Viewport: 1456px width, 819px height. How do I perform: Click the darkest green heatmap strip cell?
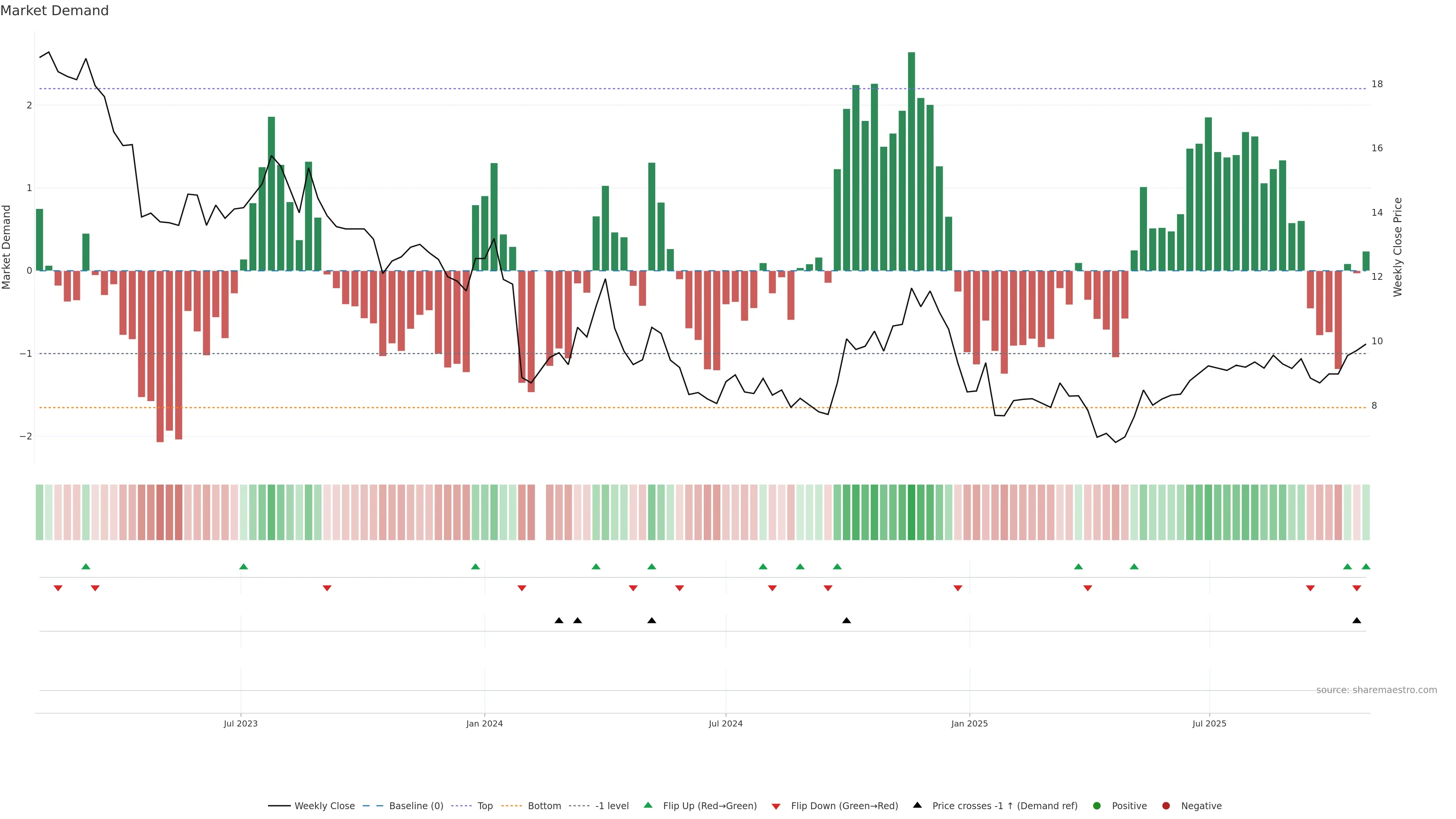tap(911, 512)
